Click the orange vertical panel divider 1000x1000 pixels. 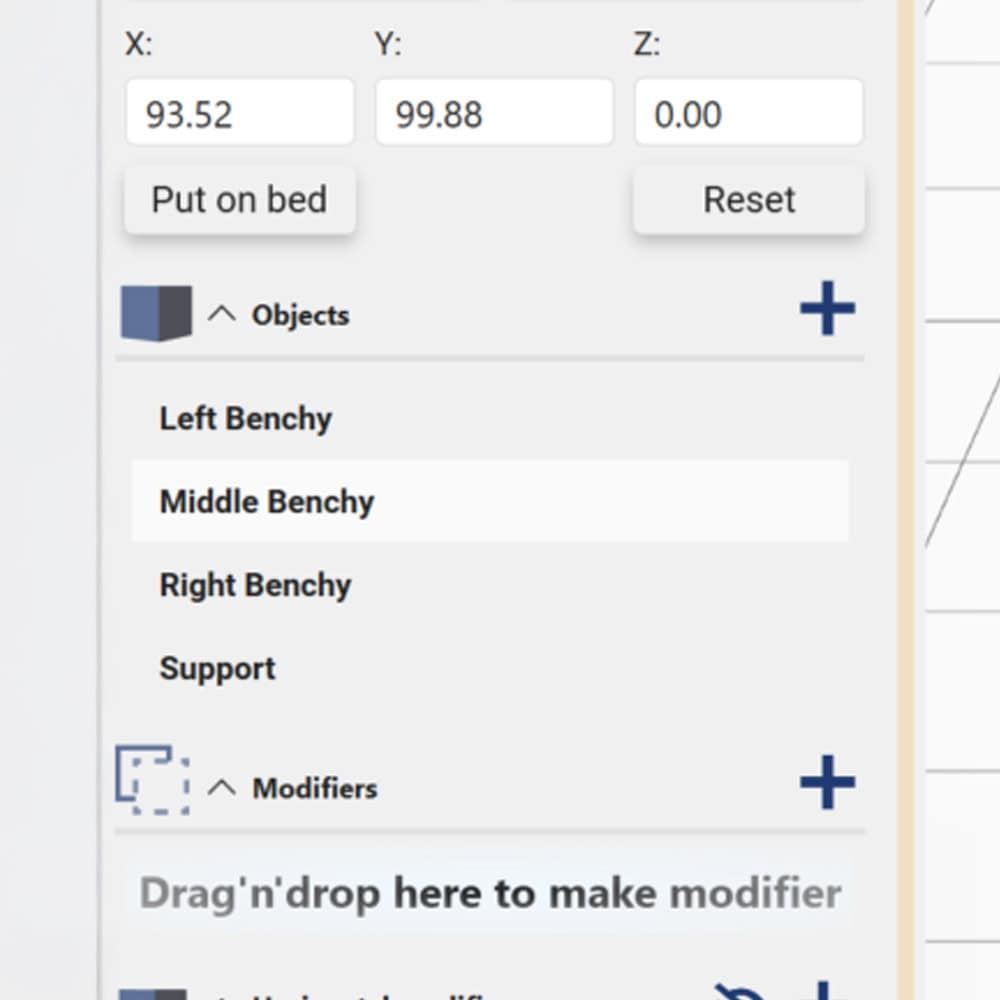point(906,500)
